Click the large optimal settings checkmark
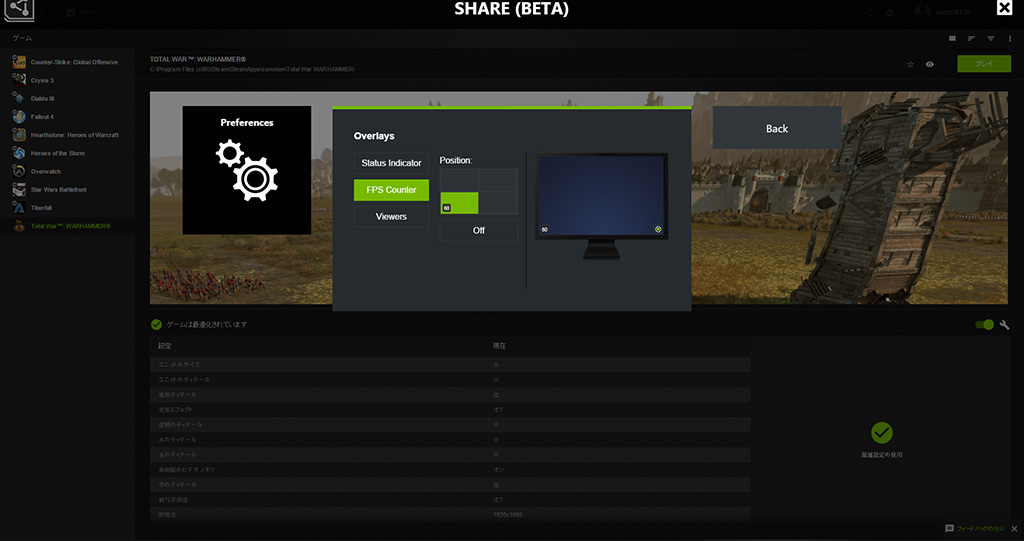Image resolution: width=1024 pixels, height=541 pixels. tap(882, 433)
